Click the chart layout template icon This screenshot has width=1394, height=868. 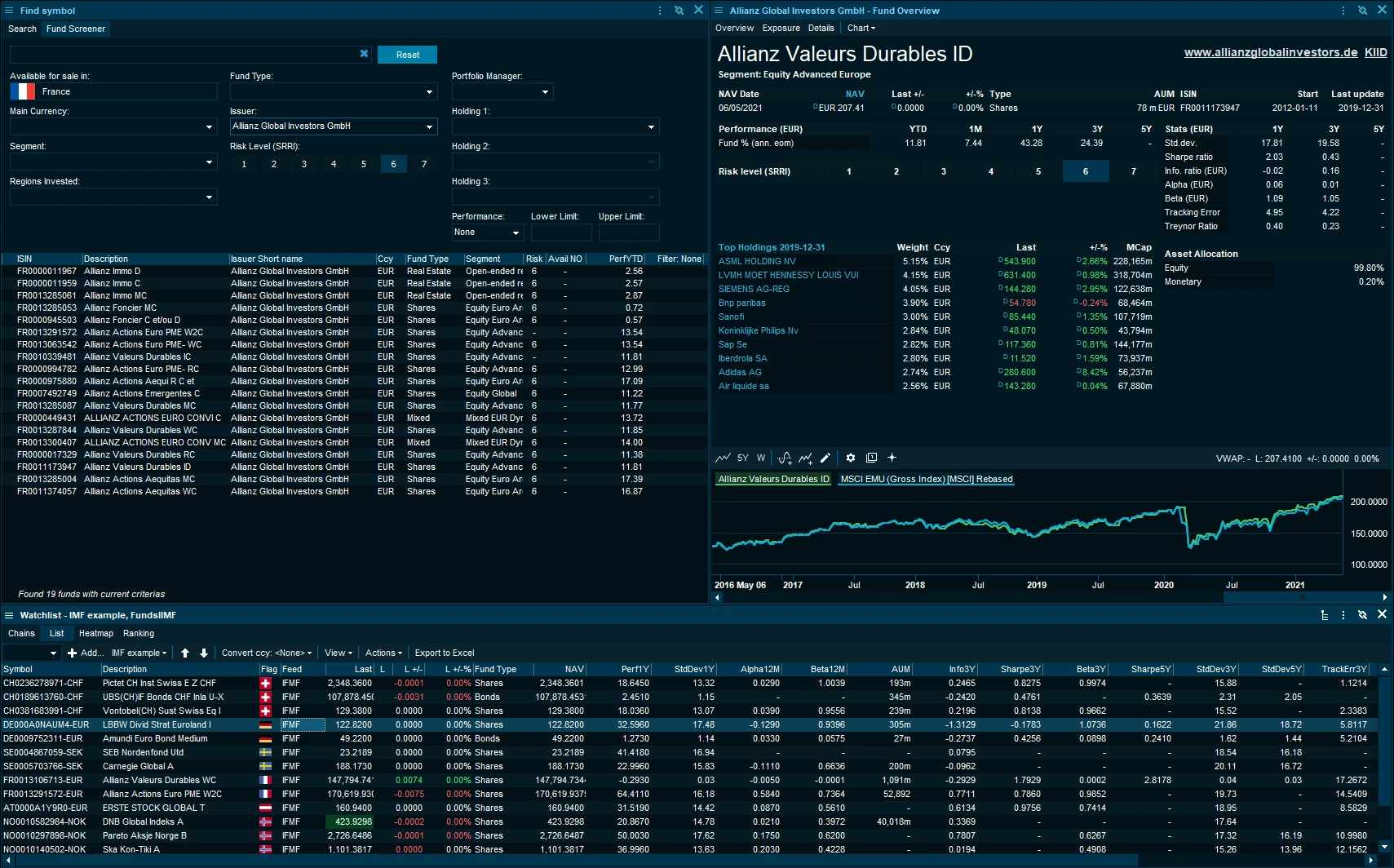pos(871,458)
